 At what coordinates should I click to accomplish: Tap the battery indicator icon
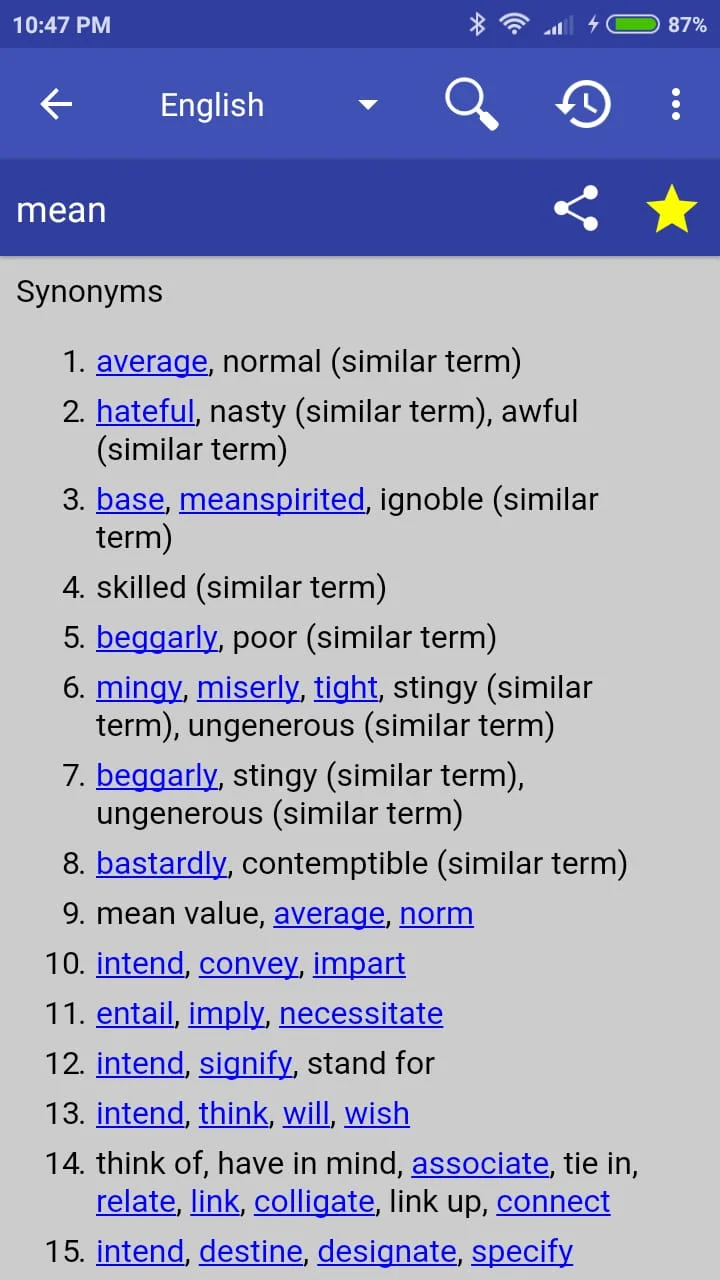pyautogui.click(x=633, y=25)
